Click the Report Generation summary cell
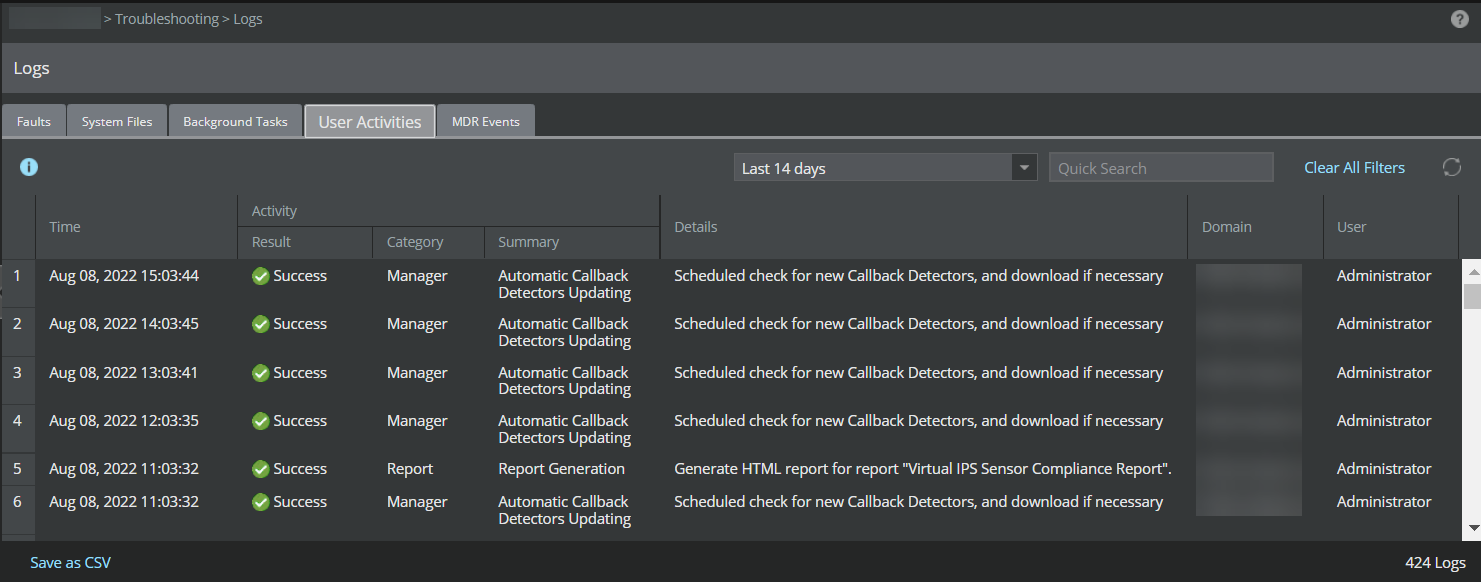 561,469
